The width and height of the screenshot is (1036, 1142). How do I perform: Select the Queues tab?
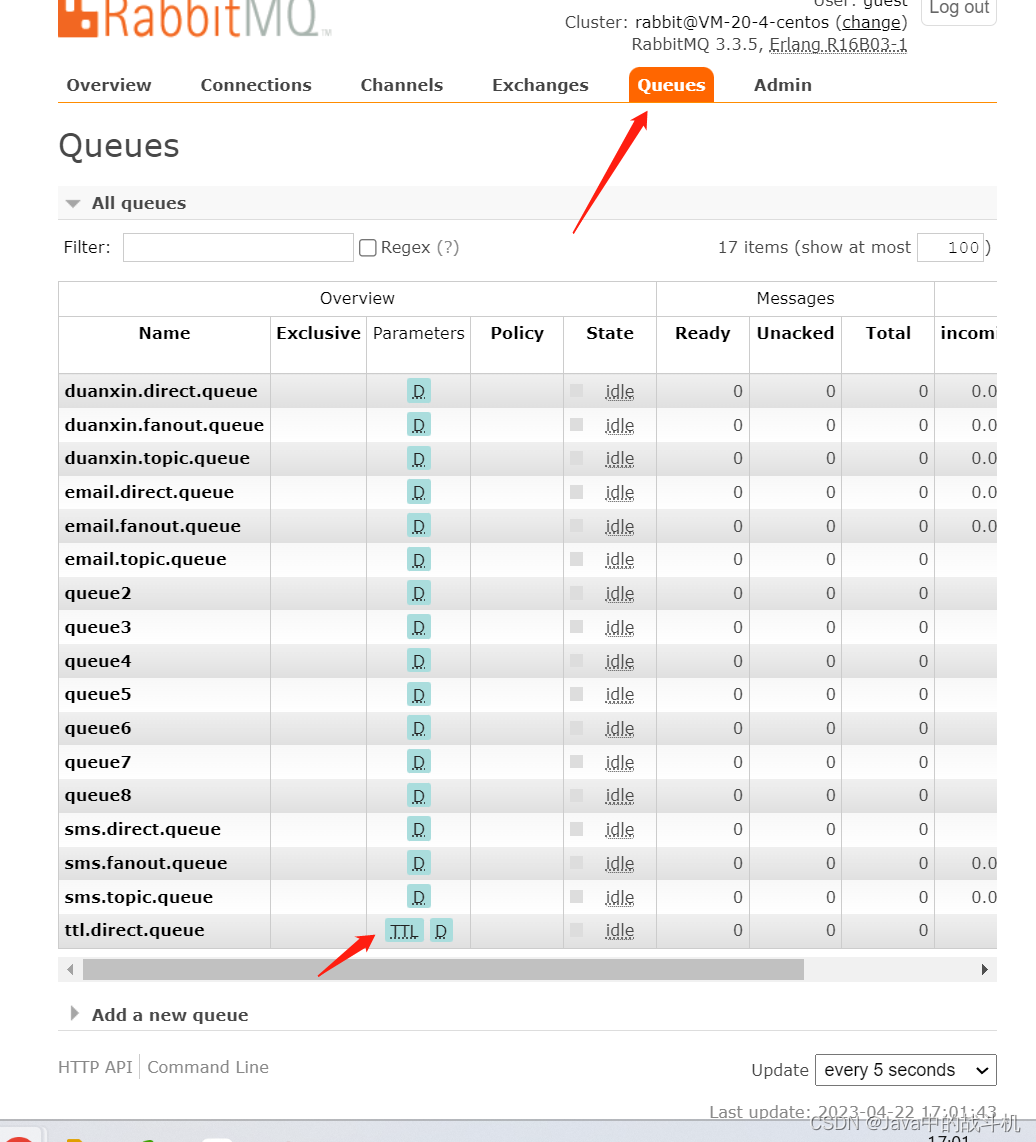click(671, 85)
